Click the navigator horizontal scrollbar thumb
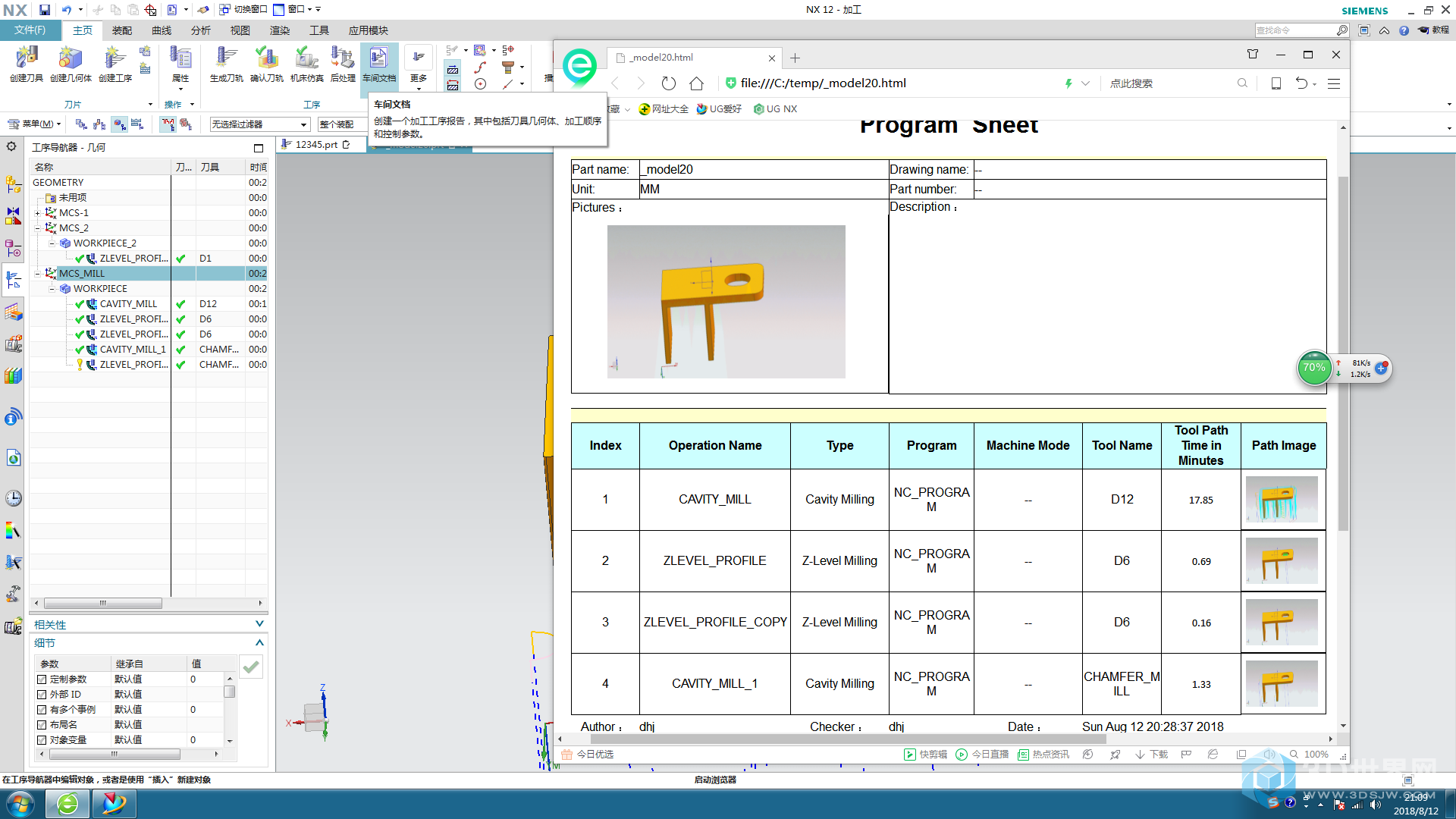 point(103,604)
